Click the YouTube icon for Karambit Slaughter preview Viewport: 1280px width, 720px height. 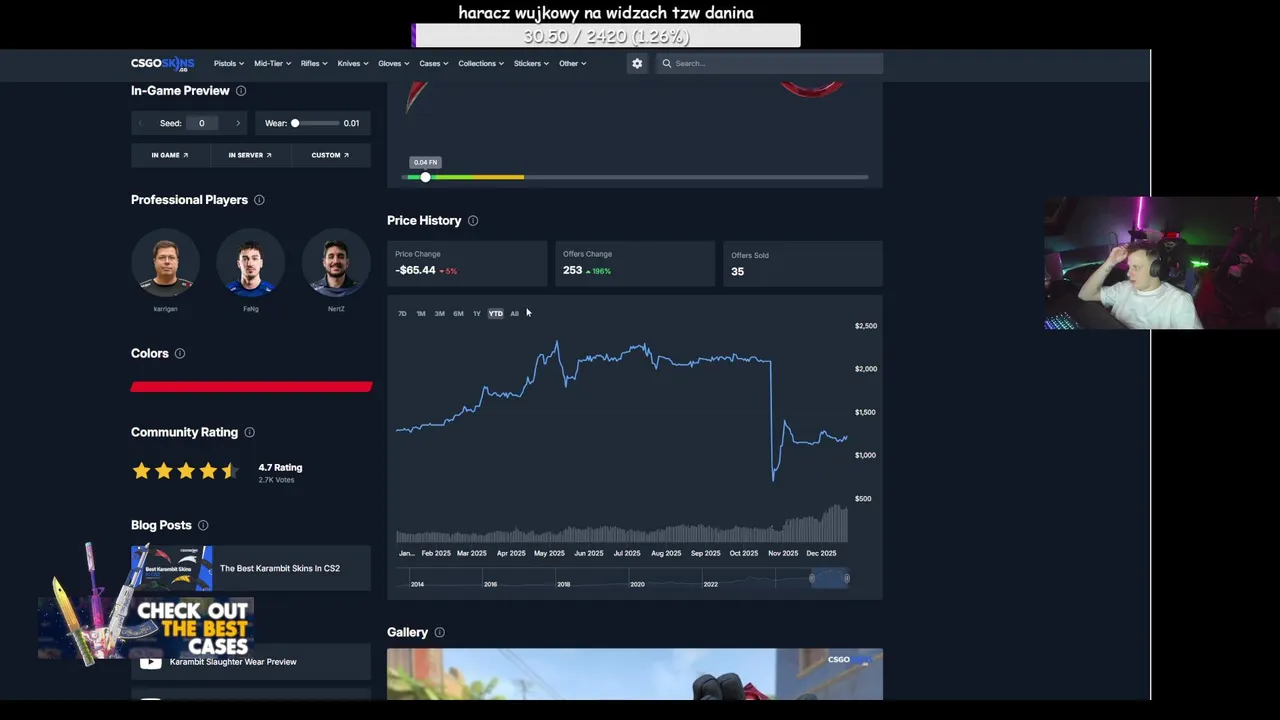tap(150, 661)
